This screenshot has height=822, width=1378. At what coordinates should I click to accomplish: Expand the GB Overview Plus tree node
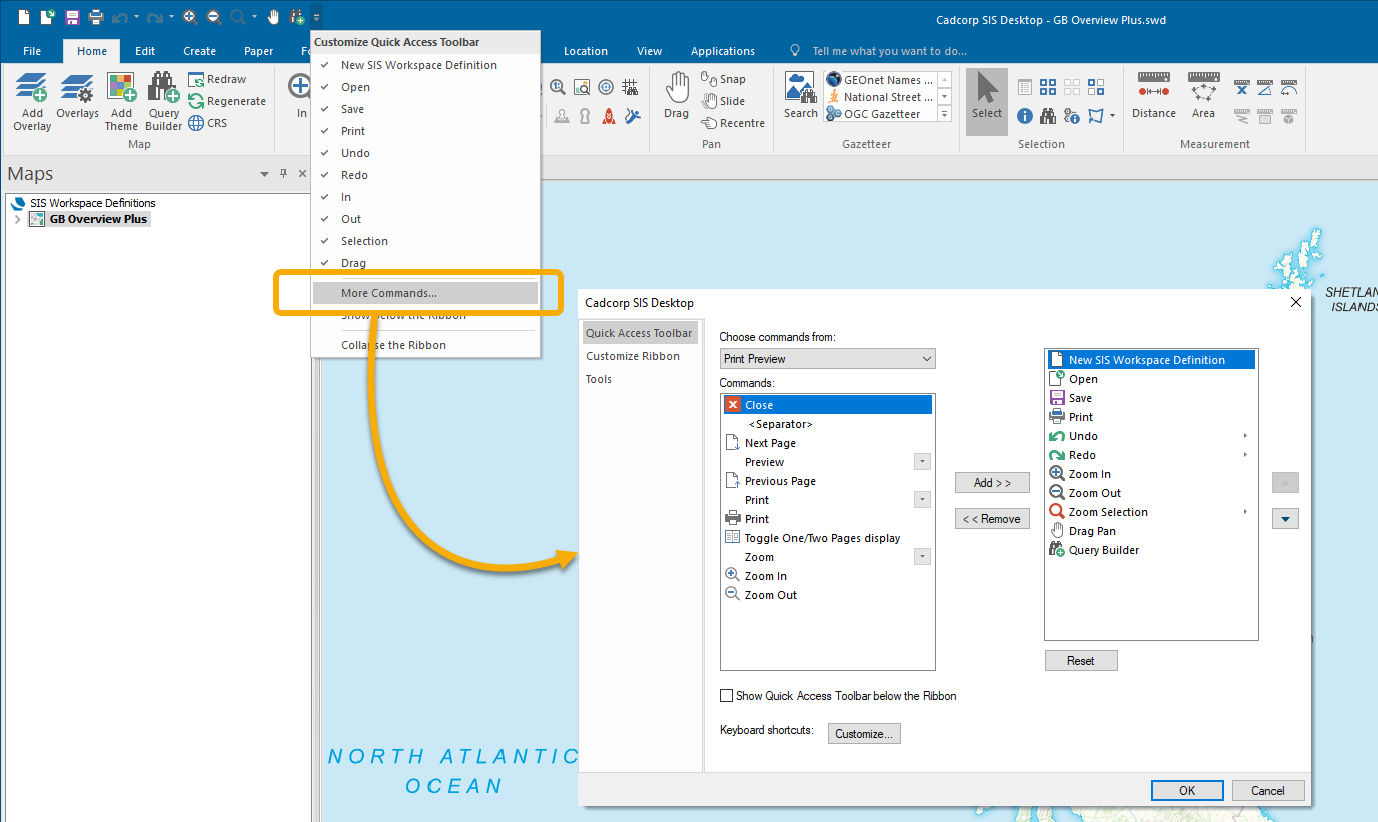tap(17, 219)
